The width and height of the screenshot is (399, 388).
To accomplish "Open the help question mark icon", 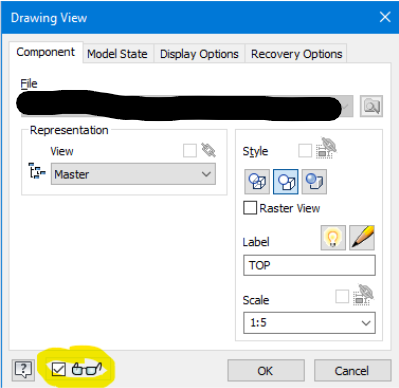I will (x=23, y=370).
